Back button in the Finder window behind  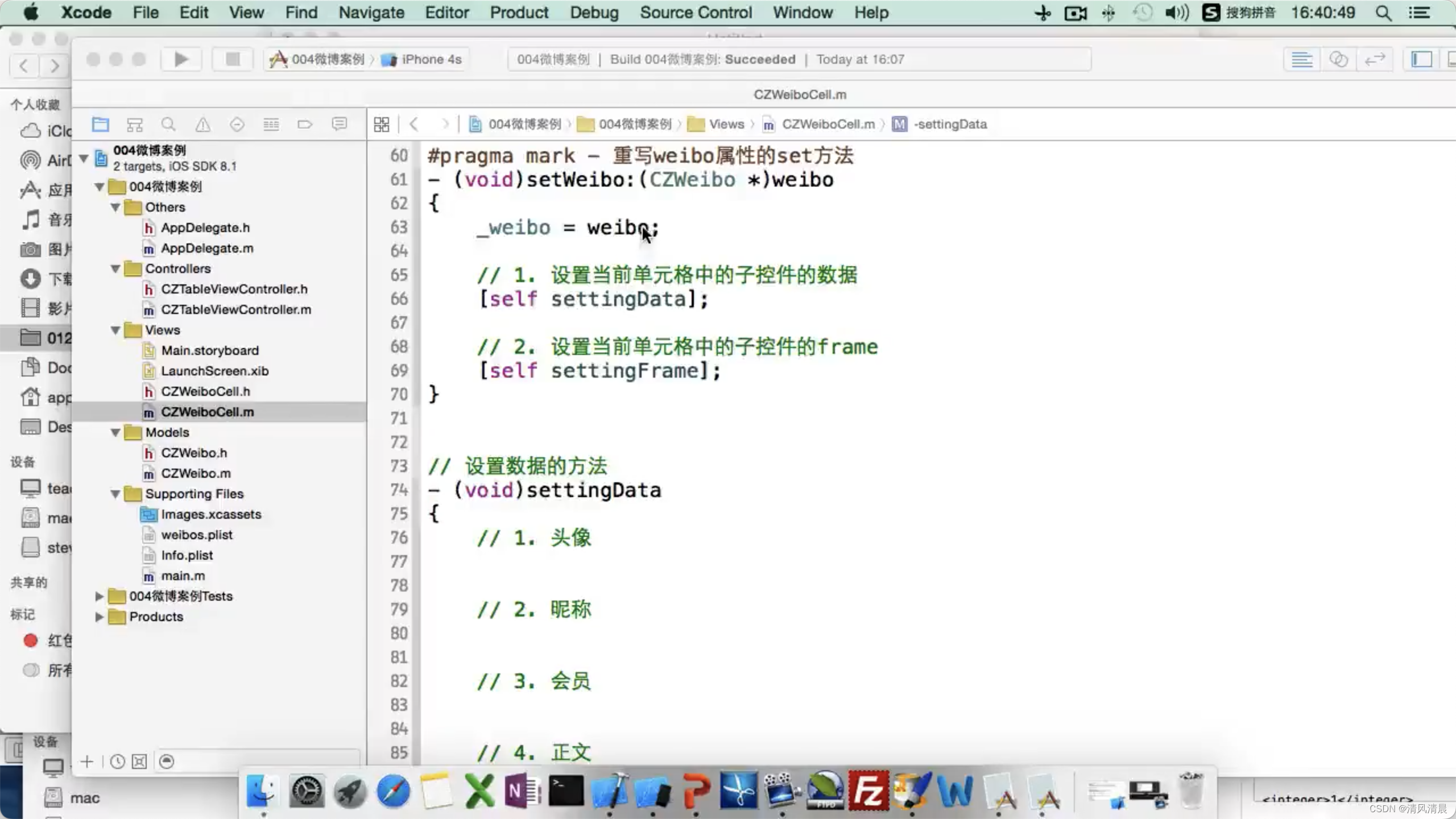(24, 66)
